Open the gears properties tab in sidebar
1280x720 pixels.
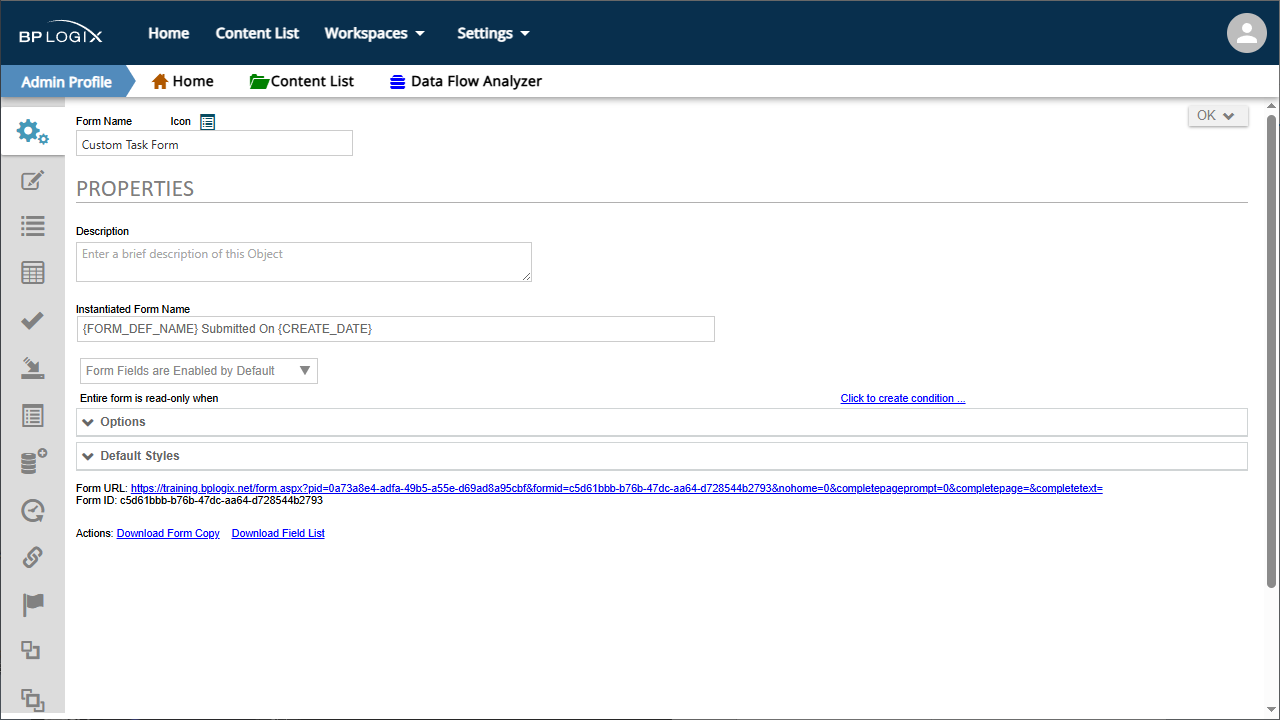[33, 132]
